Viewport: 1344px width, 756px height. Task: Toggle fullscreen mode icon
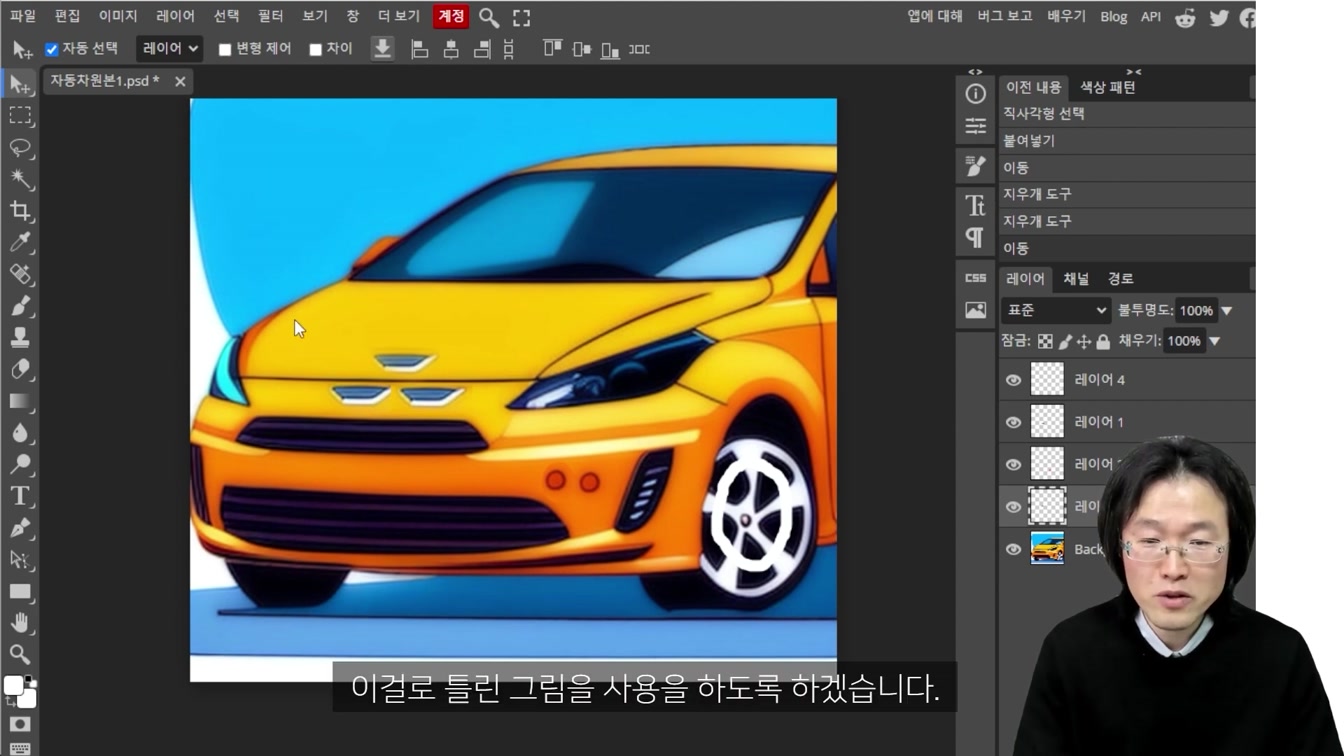point(522,17)
